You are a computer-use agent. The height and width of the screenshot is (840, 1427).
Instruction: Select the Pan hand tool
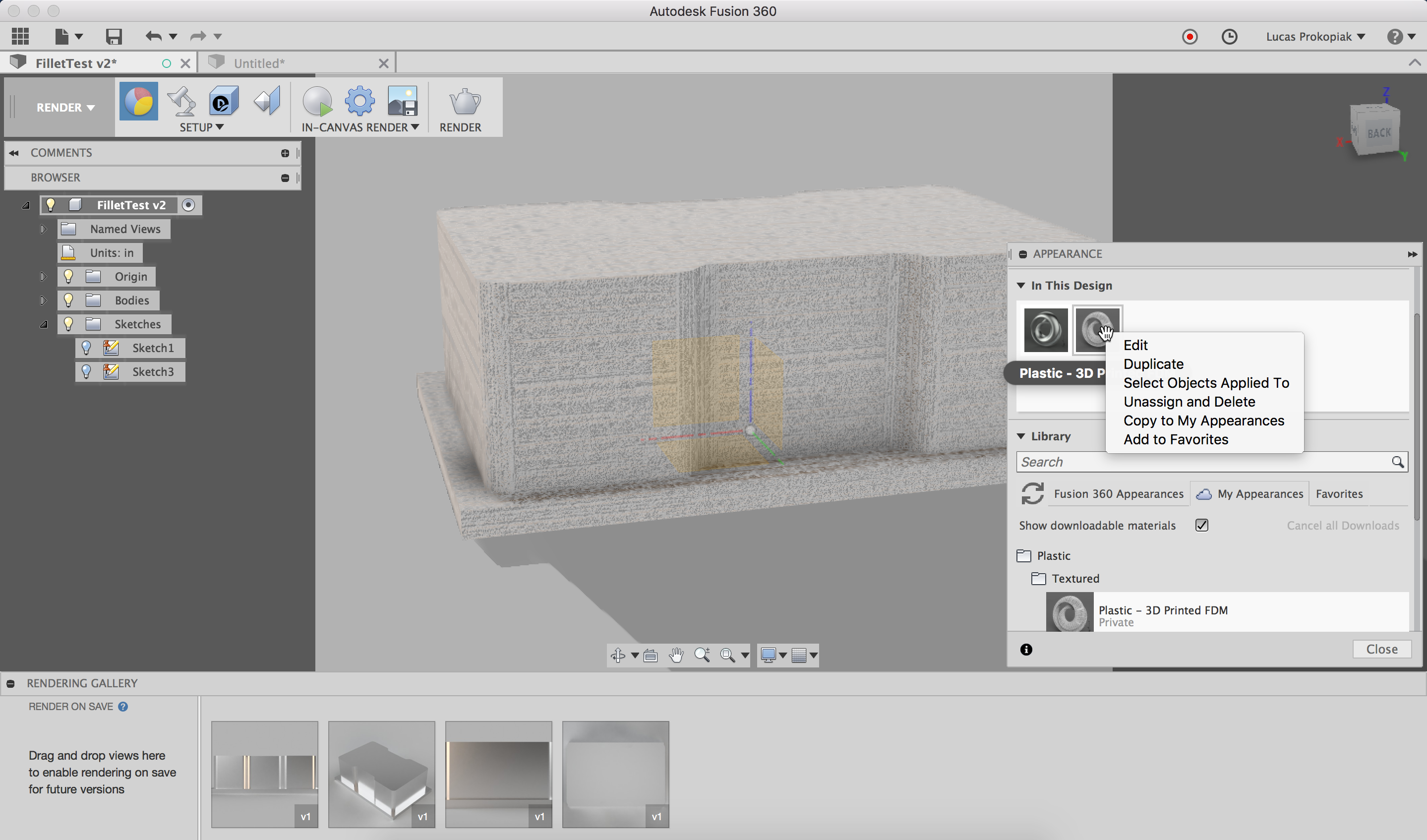pyautogui.click(x=676, y=656)
